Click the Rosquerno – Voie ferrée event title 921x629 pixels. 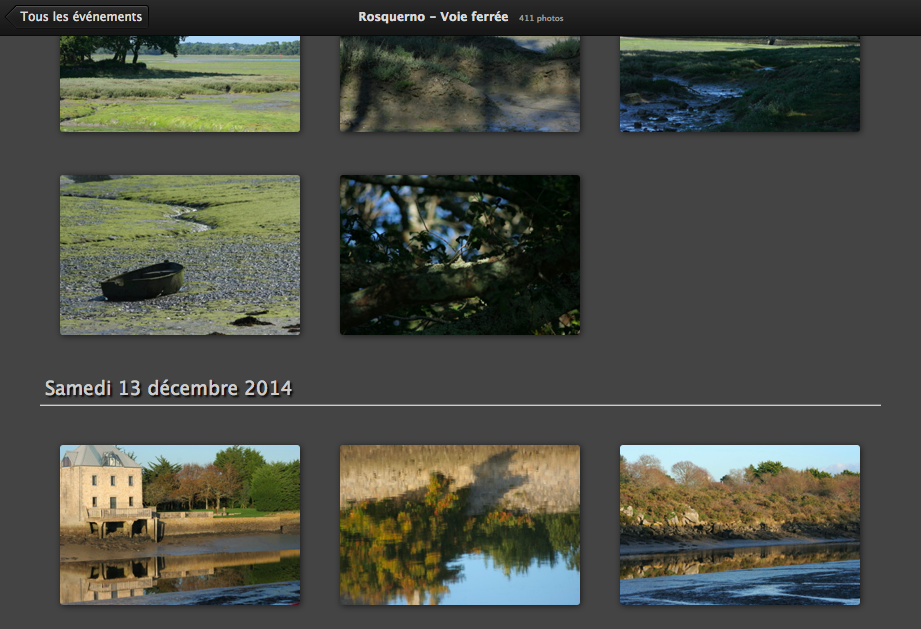click(433, 16)
